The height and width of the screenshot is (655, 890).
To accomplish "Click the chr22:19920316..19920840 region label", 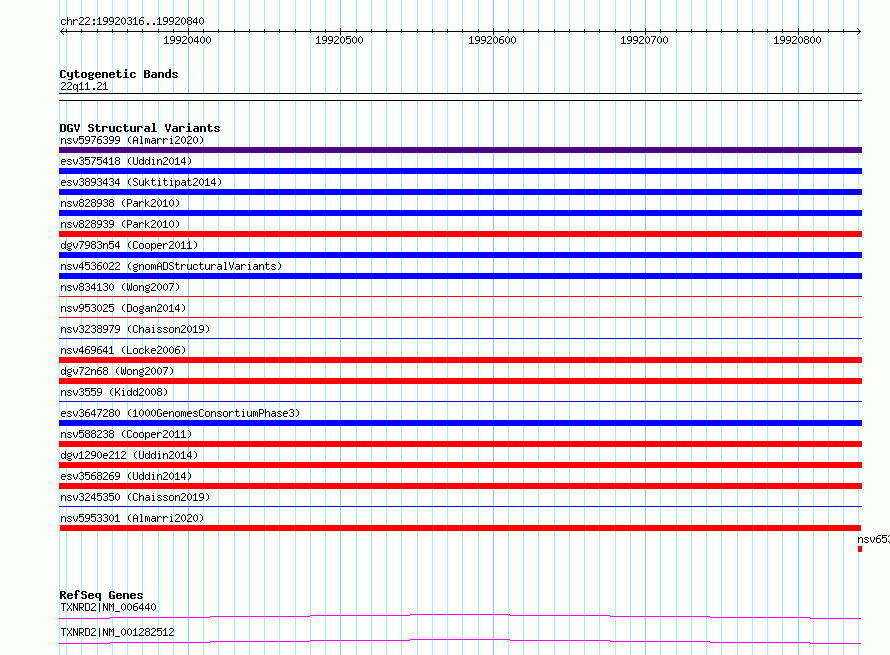I will pos(132,21).
